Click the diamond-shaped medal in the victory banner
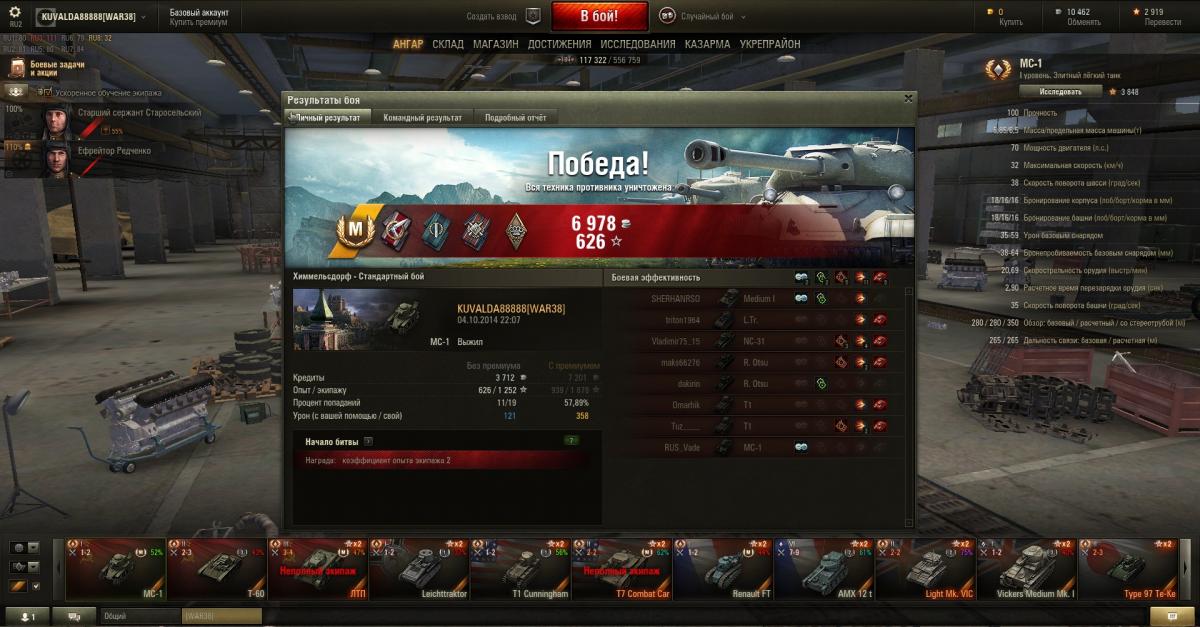 pos(516,228)
